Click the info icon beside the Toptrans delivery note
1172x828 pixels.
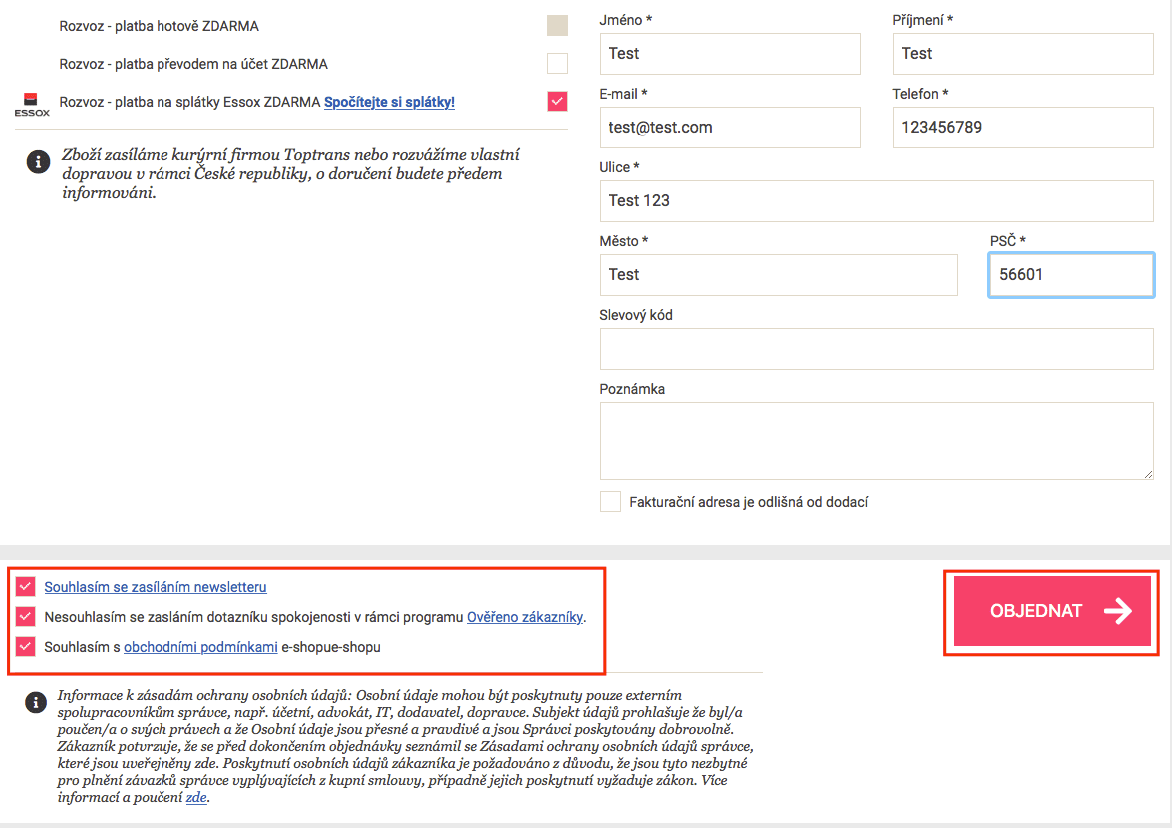[x=38, y=162]
